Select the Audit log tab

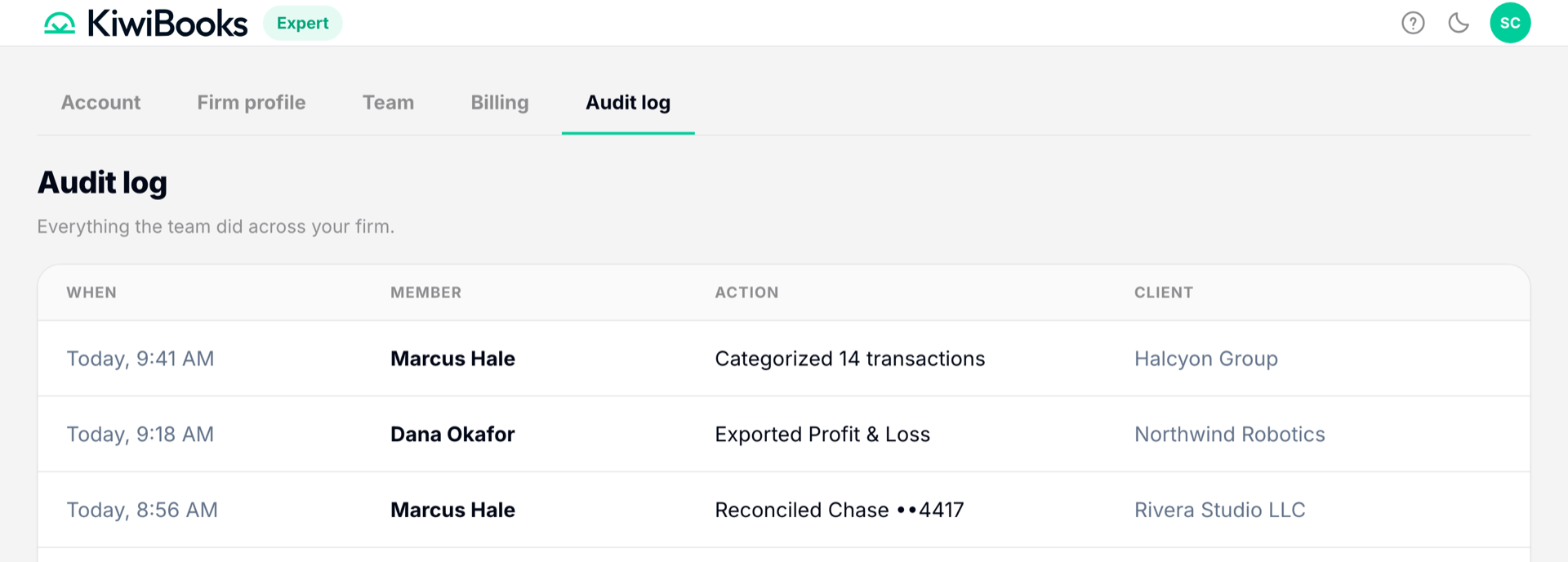point(628,103)
